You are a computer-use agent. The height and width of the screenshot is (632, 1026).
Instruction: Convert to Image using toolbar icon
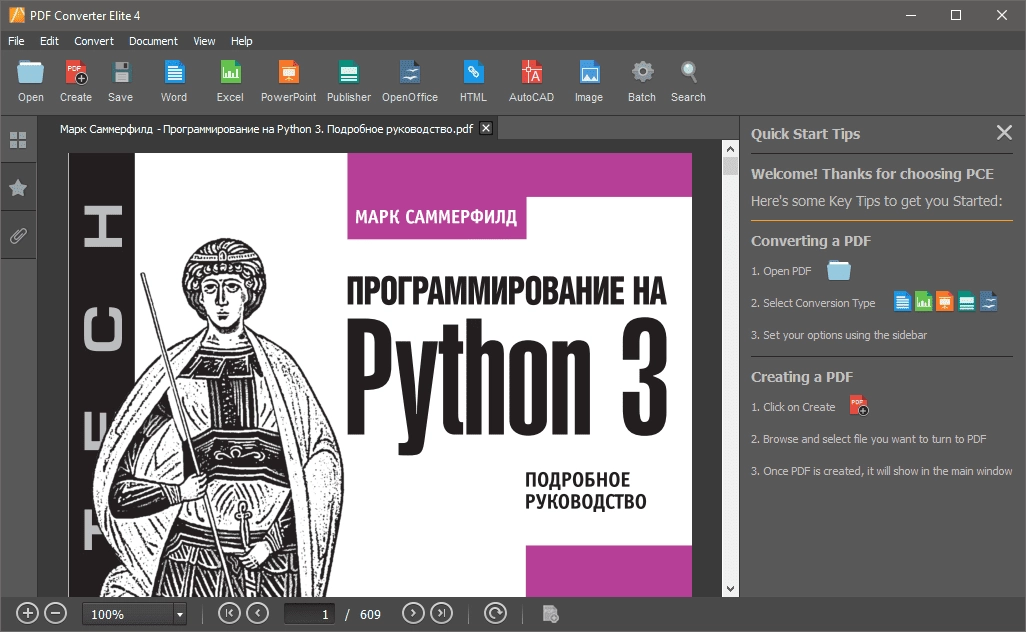pyautogui.click(x=589, y=72)
